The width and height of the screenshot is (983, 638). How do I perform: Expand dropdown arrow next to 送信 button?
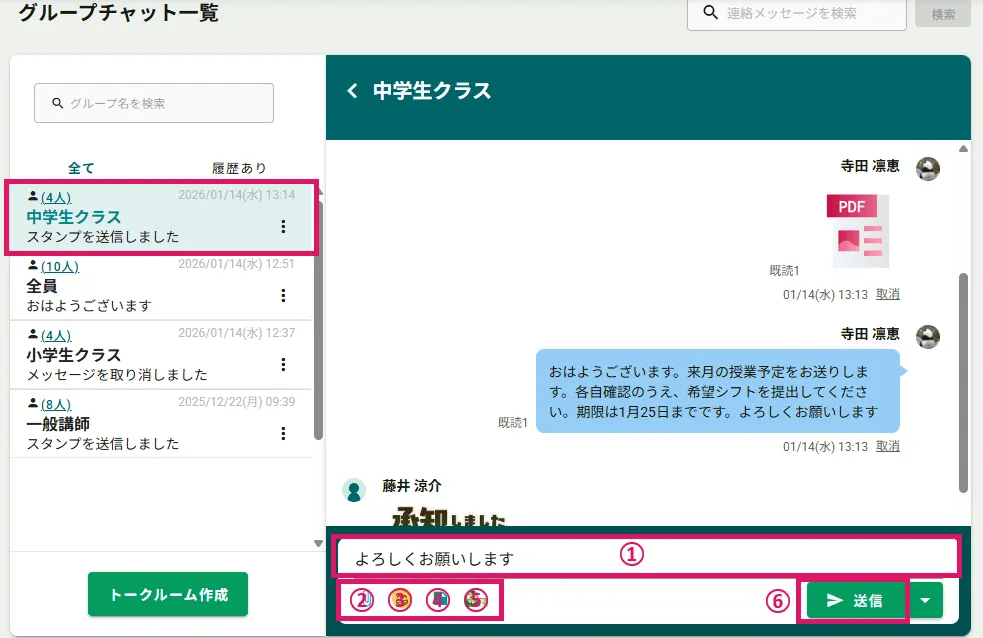pos(926,600)
